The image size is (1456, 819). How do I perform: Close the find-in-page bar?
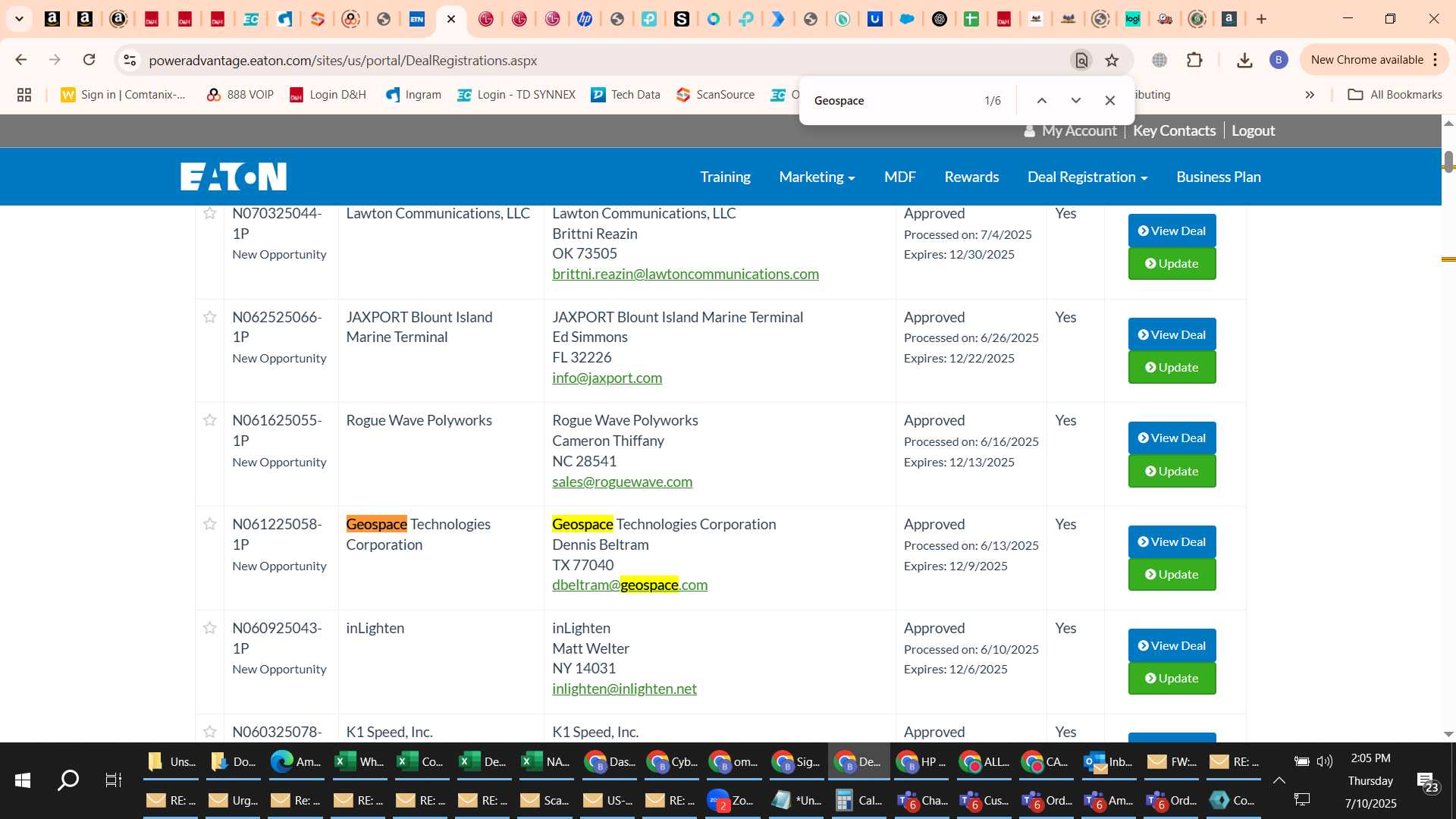coord(1109,100)
